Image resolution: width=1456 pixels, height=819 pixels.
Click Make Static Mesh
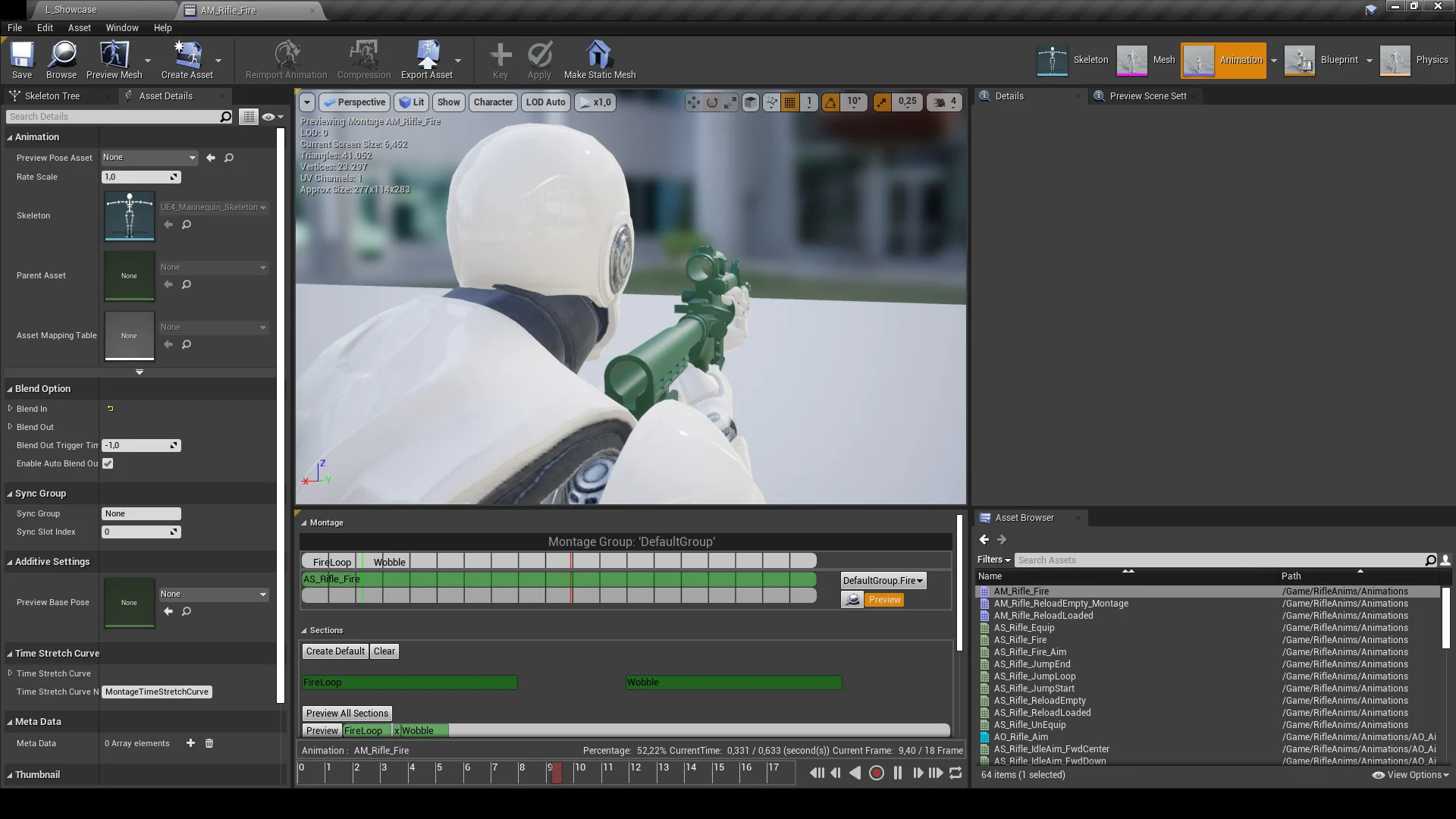click(x=598, y=60)
